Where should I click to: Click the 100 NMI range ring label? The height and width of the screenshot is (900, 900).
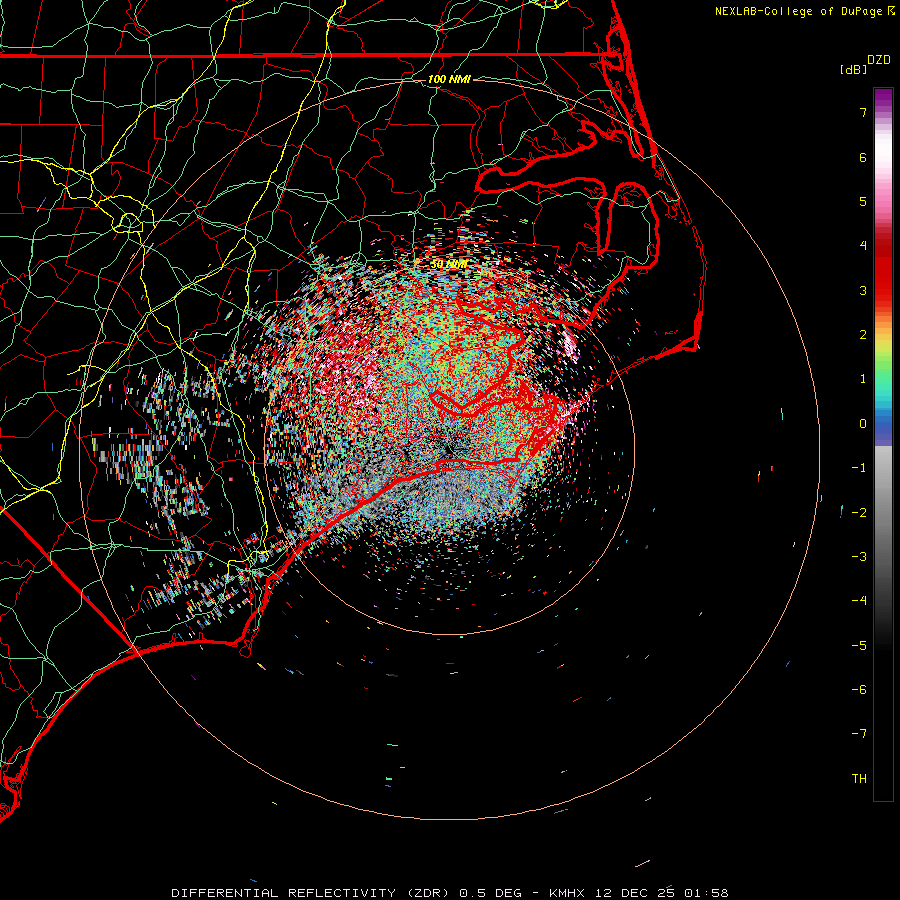(x=449, y=79)
